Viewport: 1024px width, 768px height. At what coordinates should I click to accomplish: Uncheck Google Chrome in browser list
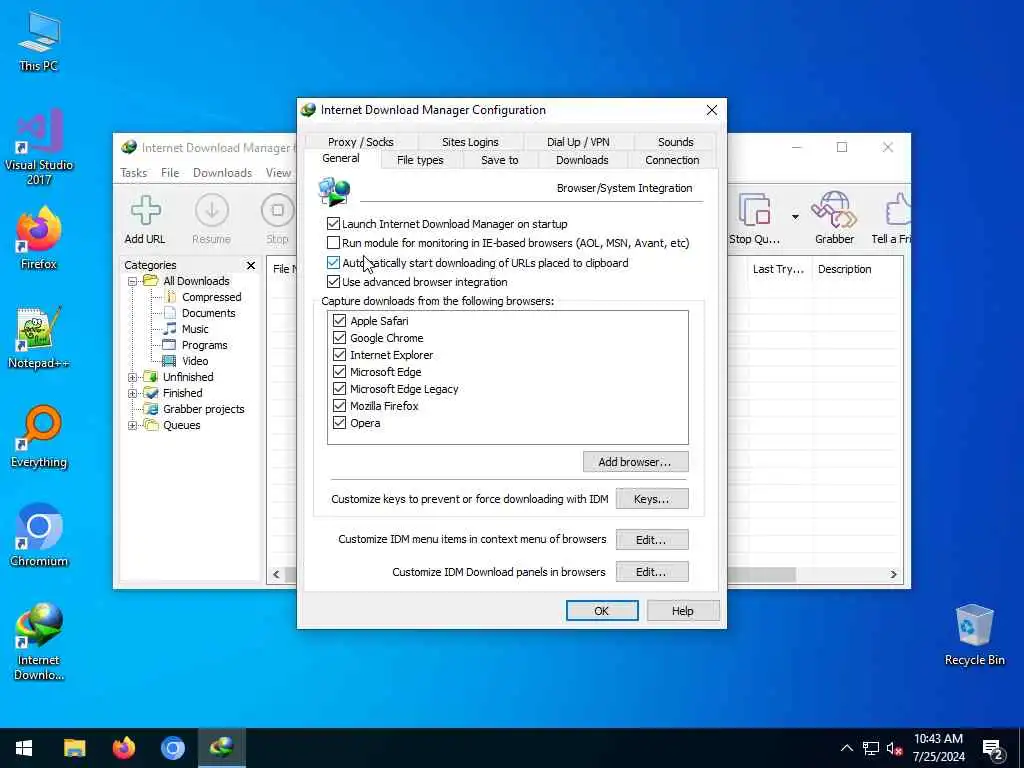[x=339, y=338]
